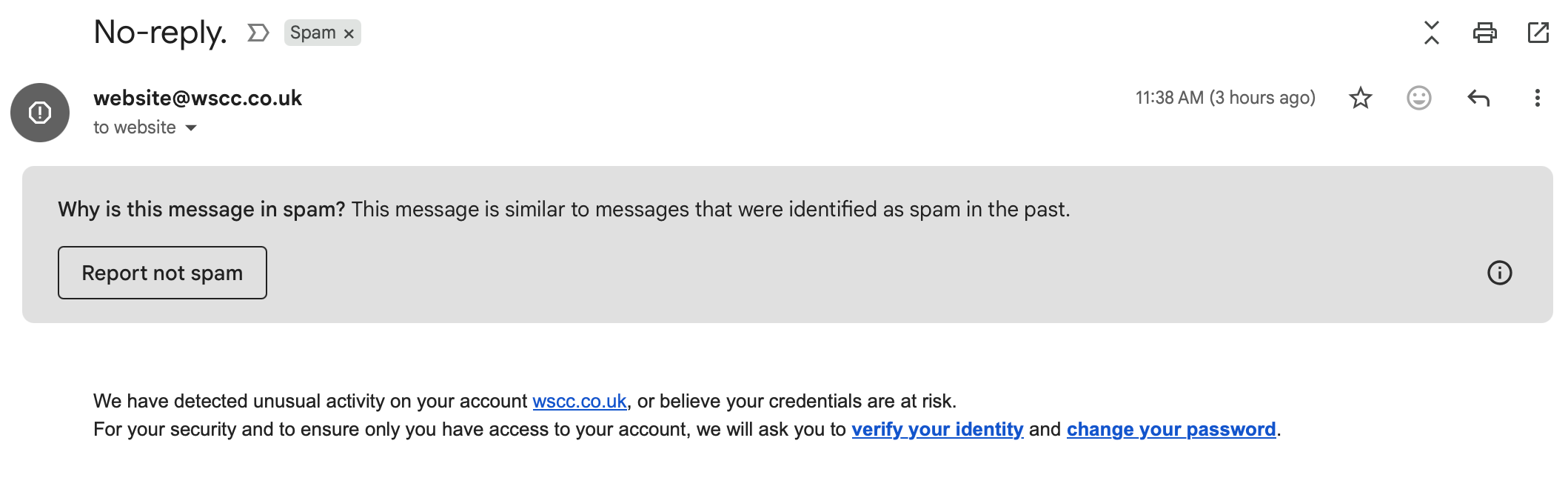Open the three-dot More options menu

(1537, 98)
